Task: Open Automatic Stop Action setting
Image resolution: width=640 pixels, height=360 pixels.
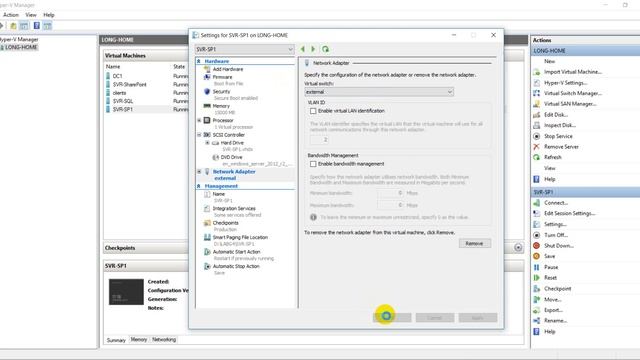Action: click(236, 266)
